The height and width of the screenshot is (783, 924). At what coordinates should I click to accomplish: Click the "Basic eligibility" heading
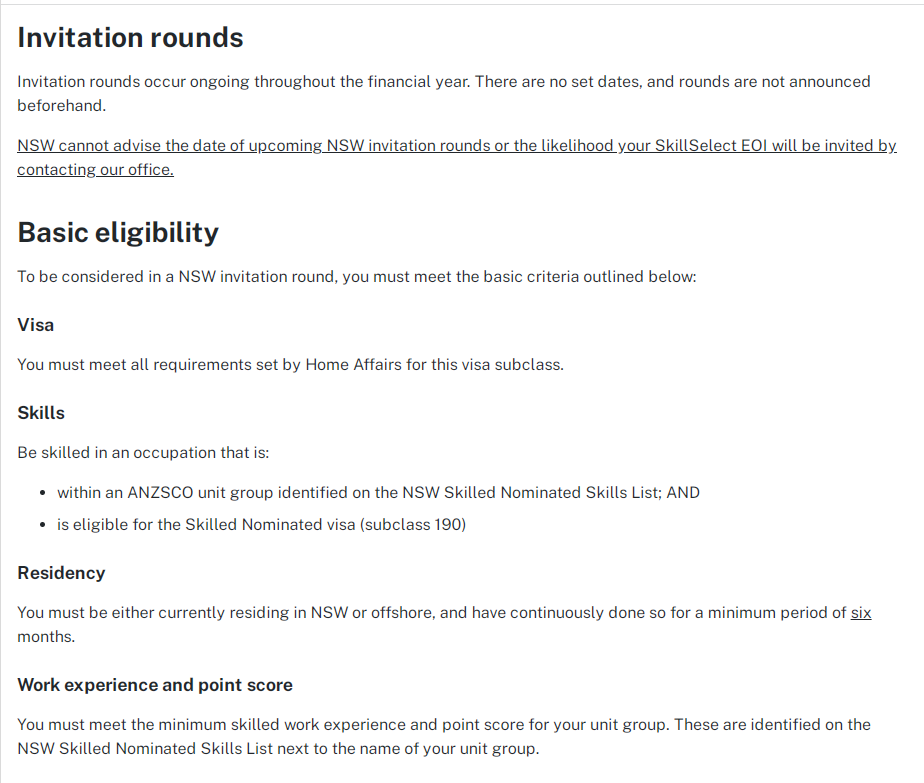pos(118,233)
